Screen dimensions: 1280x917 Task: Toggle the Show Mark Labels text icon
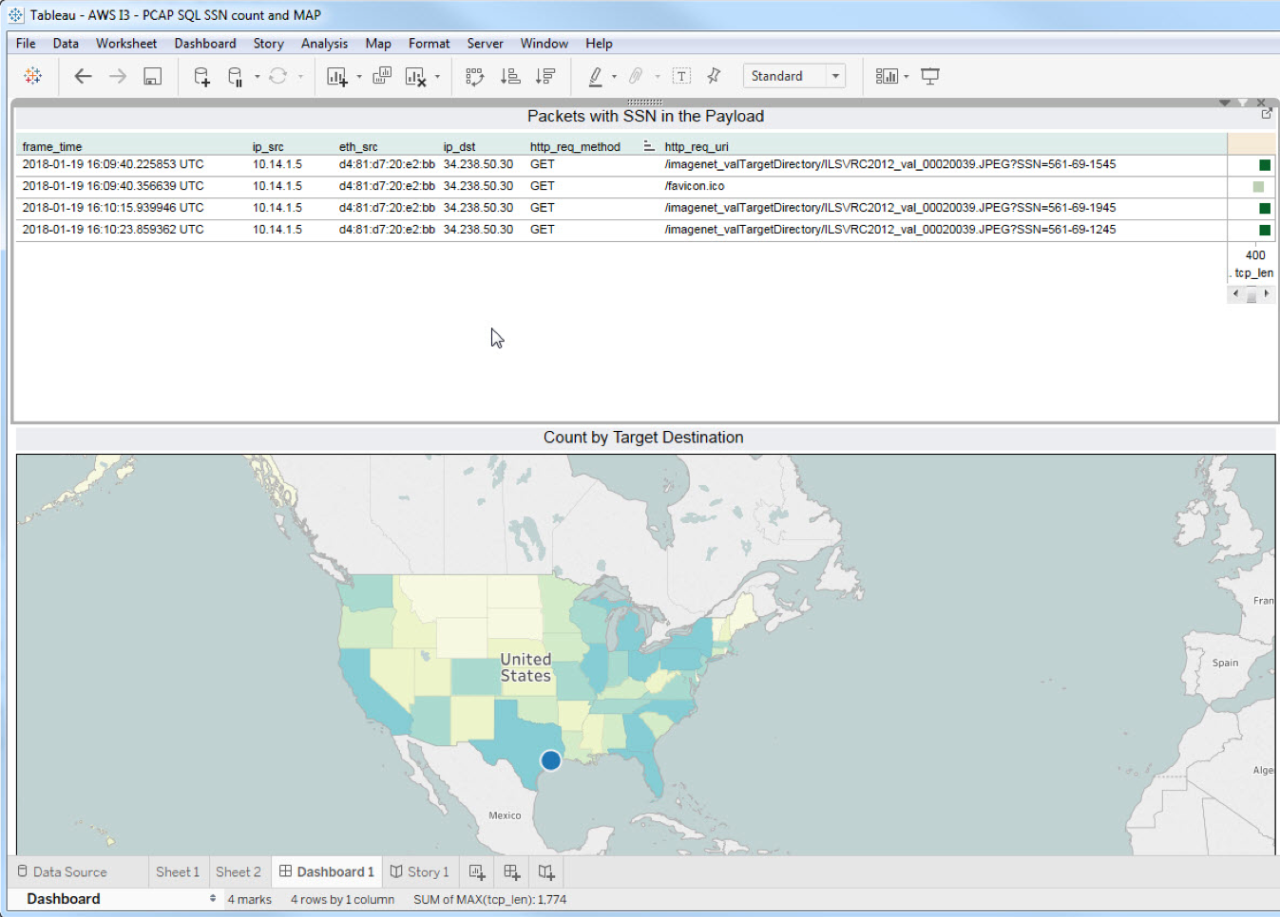point(682,76)
